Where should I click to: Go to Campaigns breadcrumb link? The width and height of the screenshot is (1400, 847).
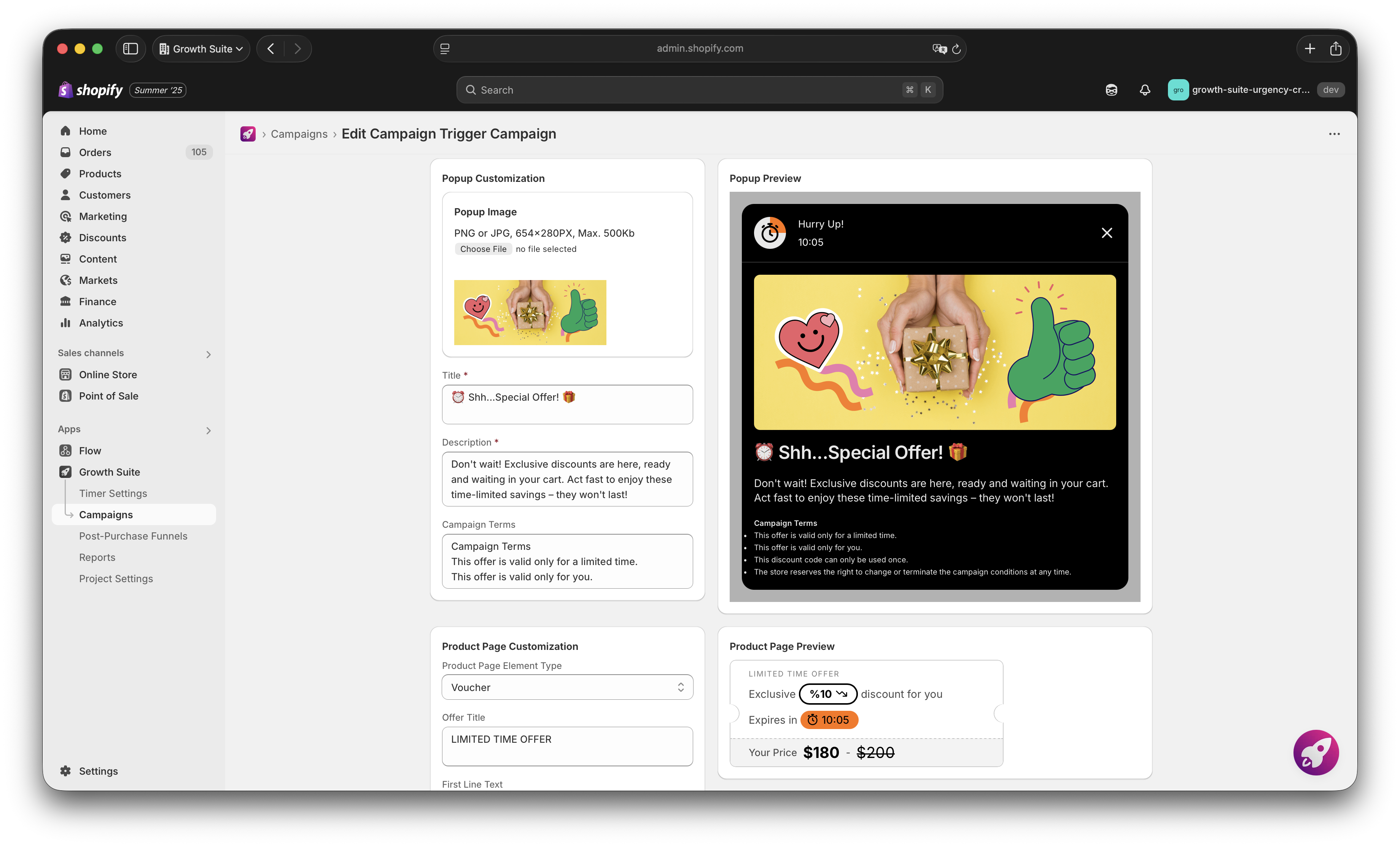[299, 134]
